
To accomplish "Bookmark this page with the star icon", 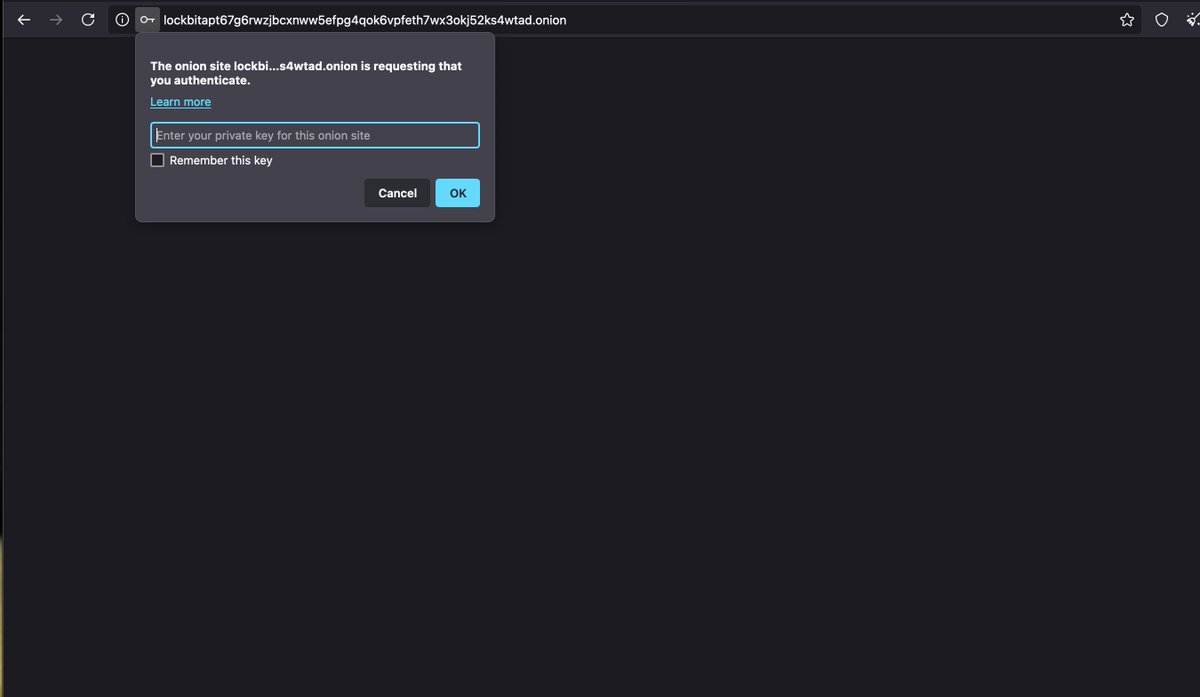I will 1127,19.
